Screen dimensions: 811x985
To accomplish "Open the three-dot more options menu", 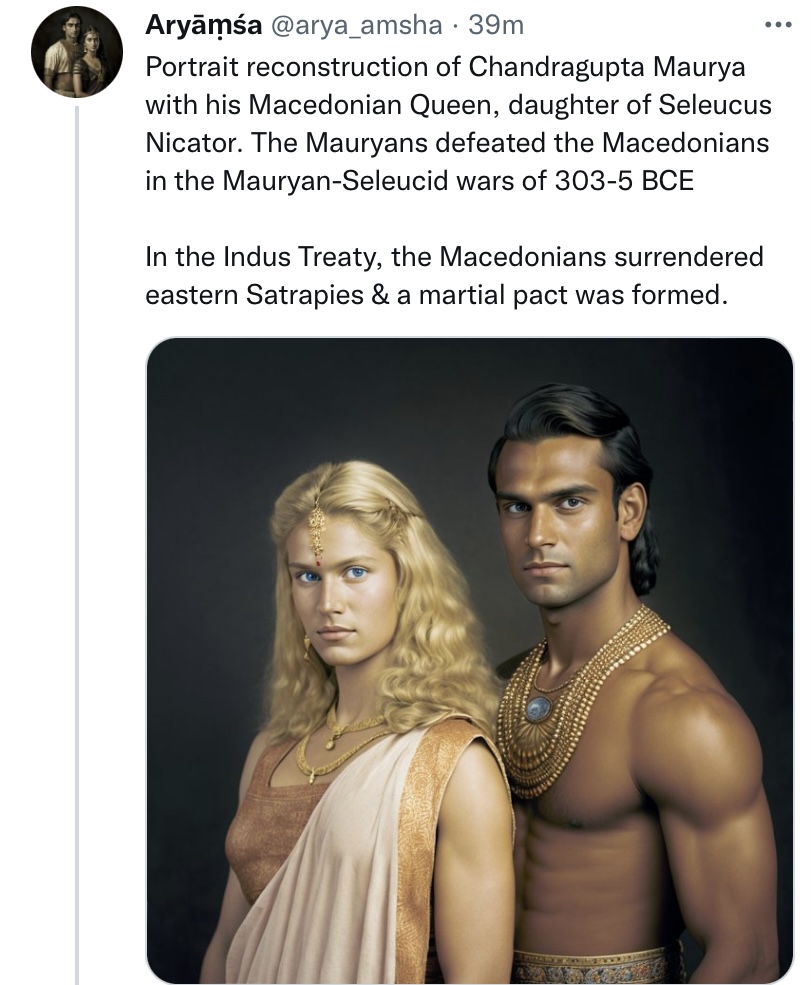I will click(x=778, y=26).
